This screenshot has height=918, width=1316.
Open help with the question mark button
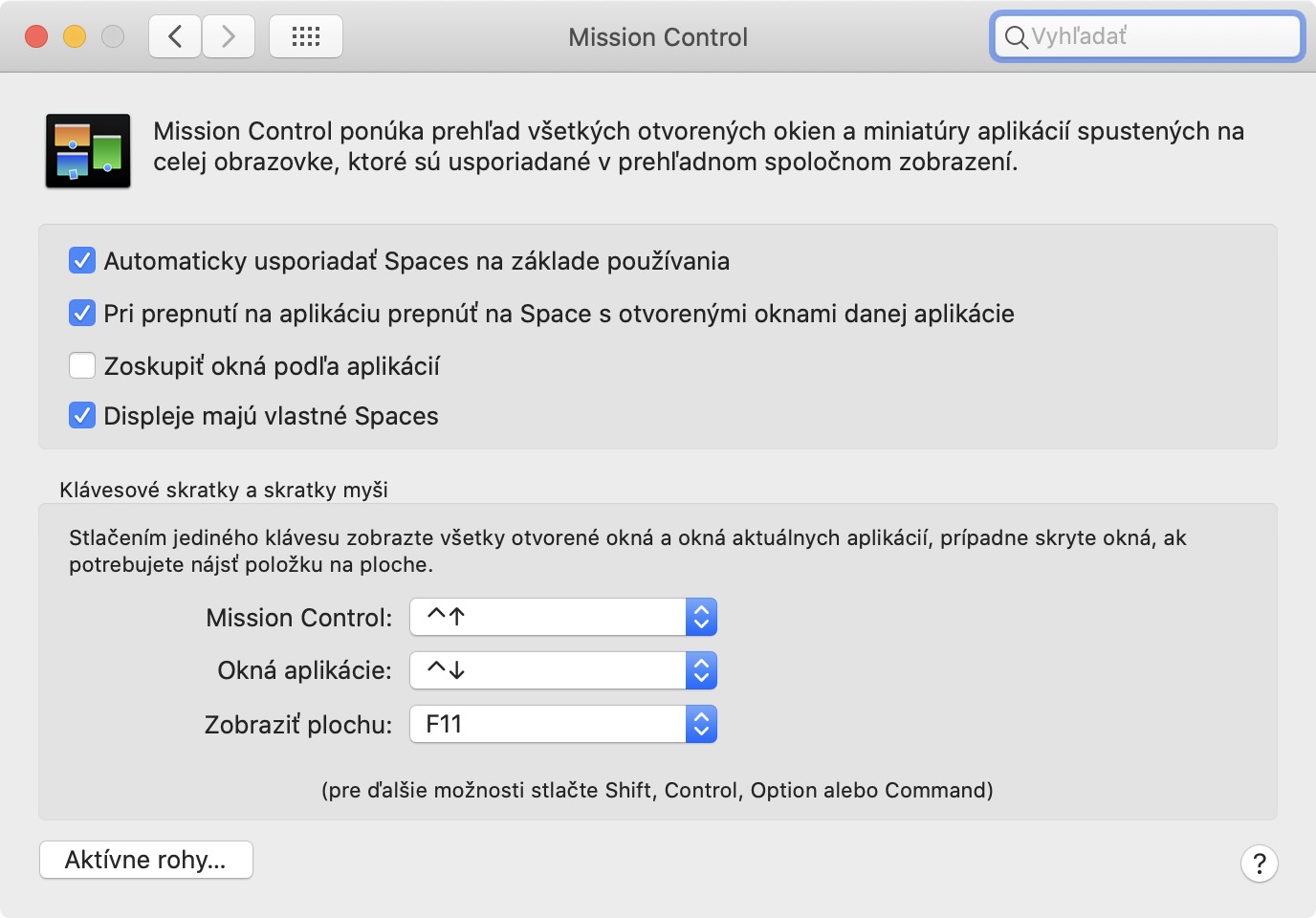(1260, 863)
